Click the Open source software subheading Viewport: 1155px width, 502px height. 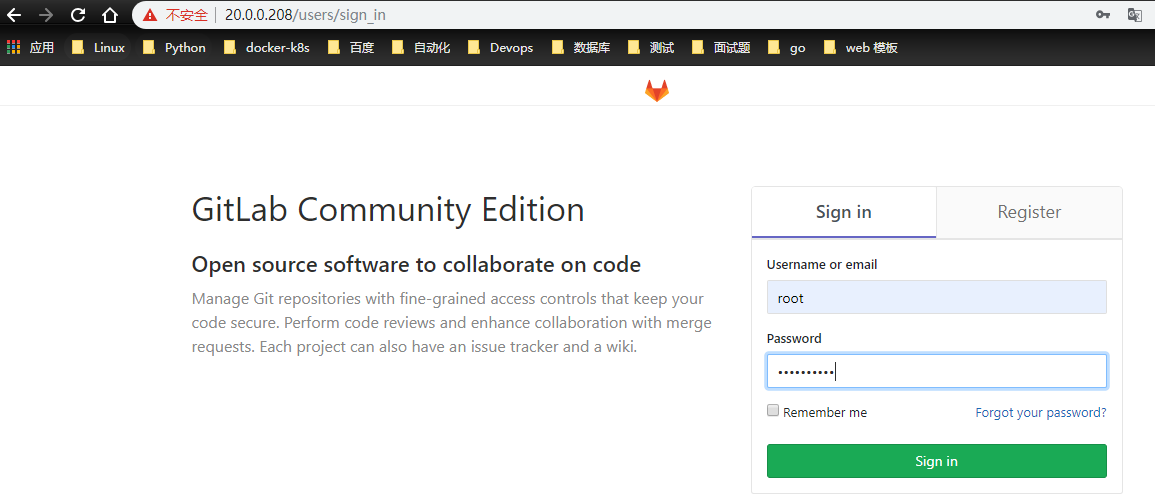tap(416, 264)
